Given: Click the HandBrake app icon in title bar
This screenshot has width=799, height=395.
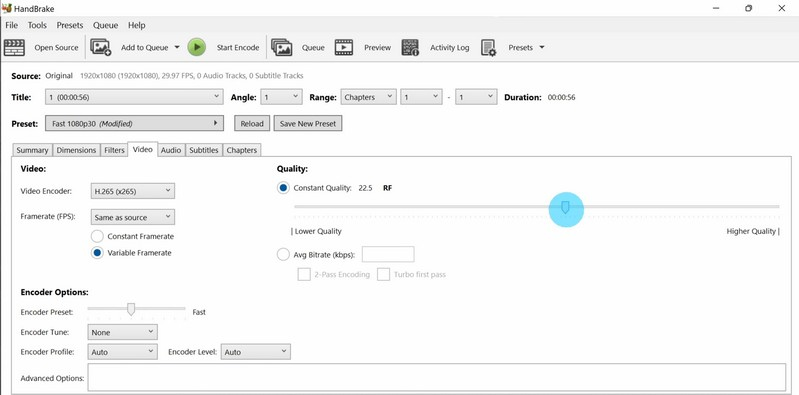Looking at the screenshot, I should [x=7, y=9].
